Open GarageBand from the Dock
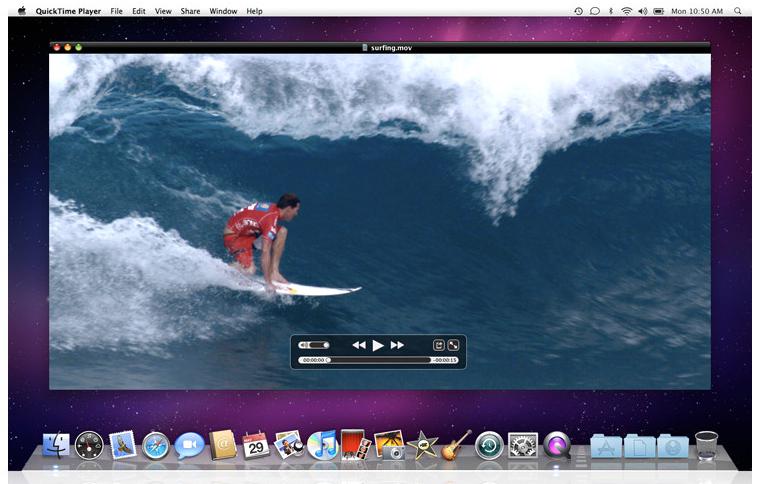The image size is (761, 484). point(456,445)
